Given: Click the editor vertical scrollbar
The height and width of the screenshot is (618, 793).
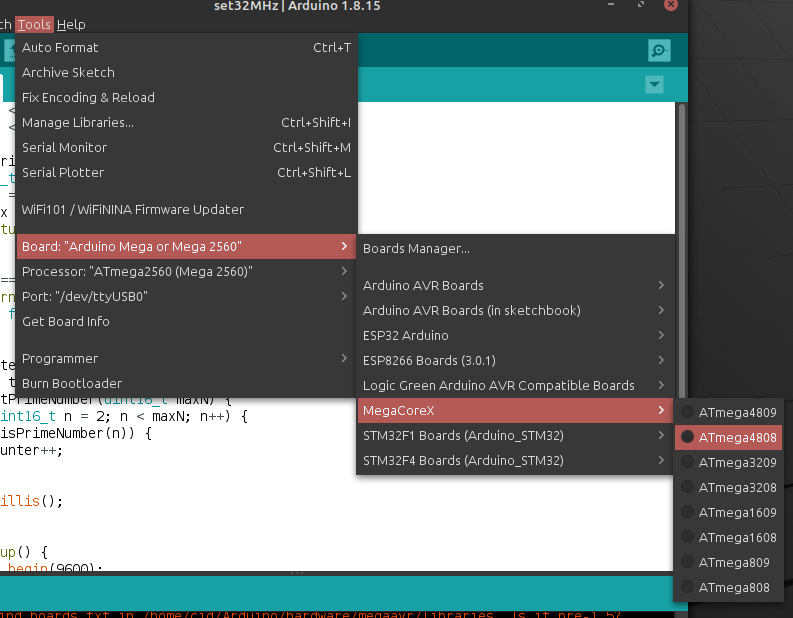Looking at the screenshot, I should 682,250.
